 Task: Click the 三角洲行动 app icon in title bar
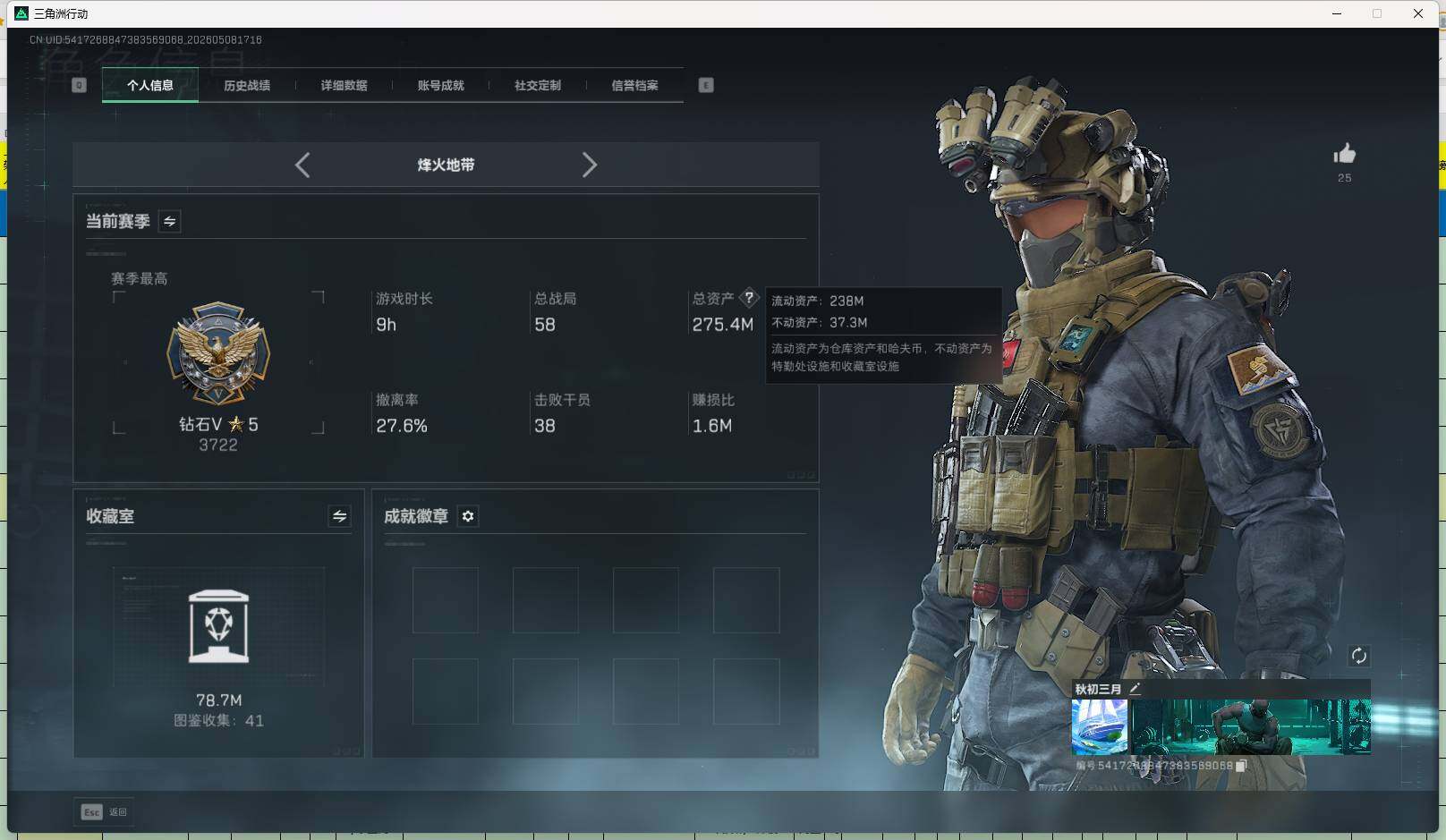pos(21,13)
